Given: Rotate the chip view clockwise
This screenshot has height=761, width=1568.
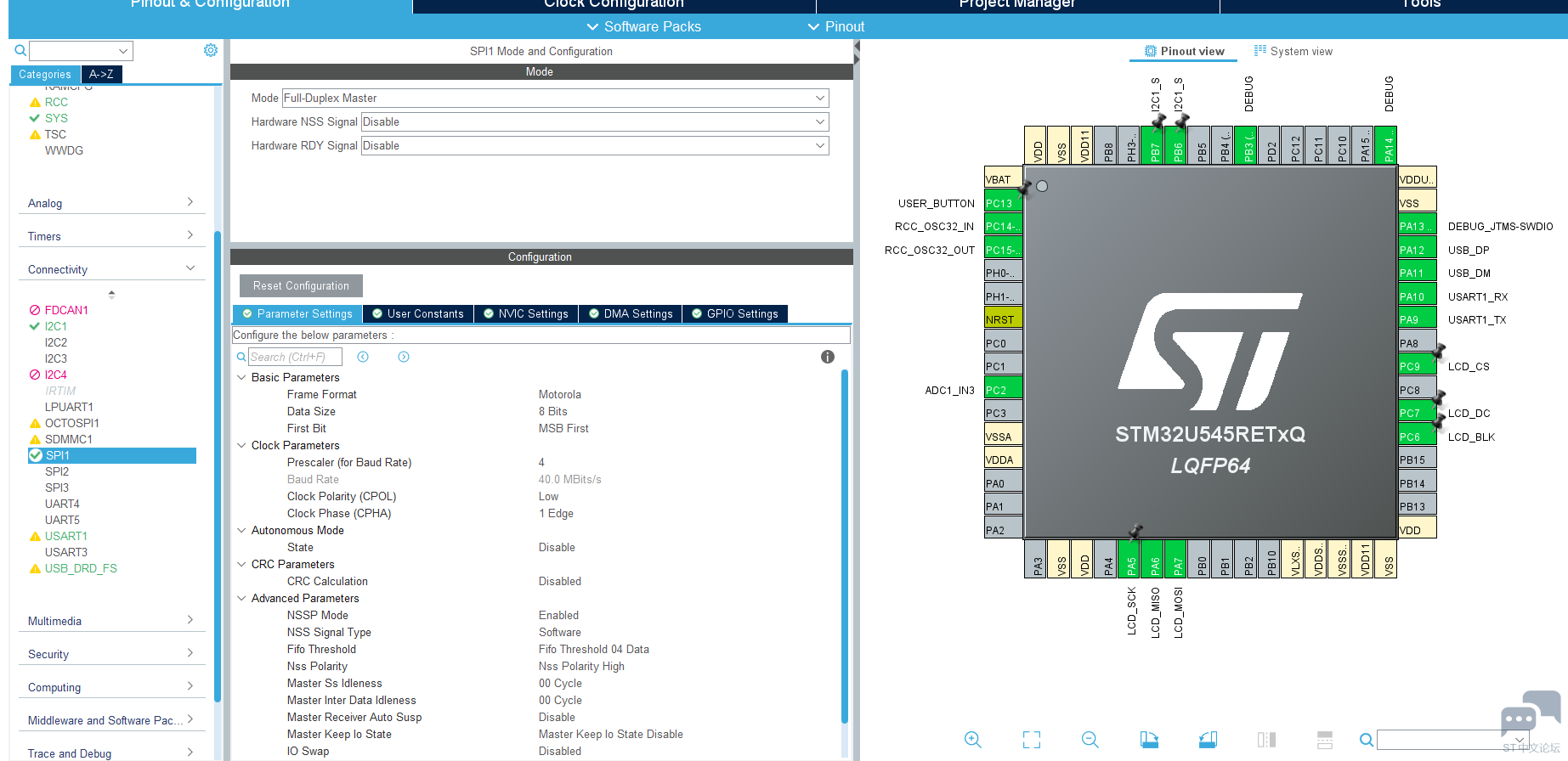Looking at the screenshot, I should (1149, 740).
